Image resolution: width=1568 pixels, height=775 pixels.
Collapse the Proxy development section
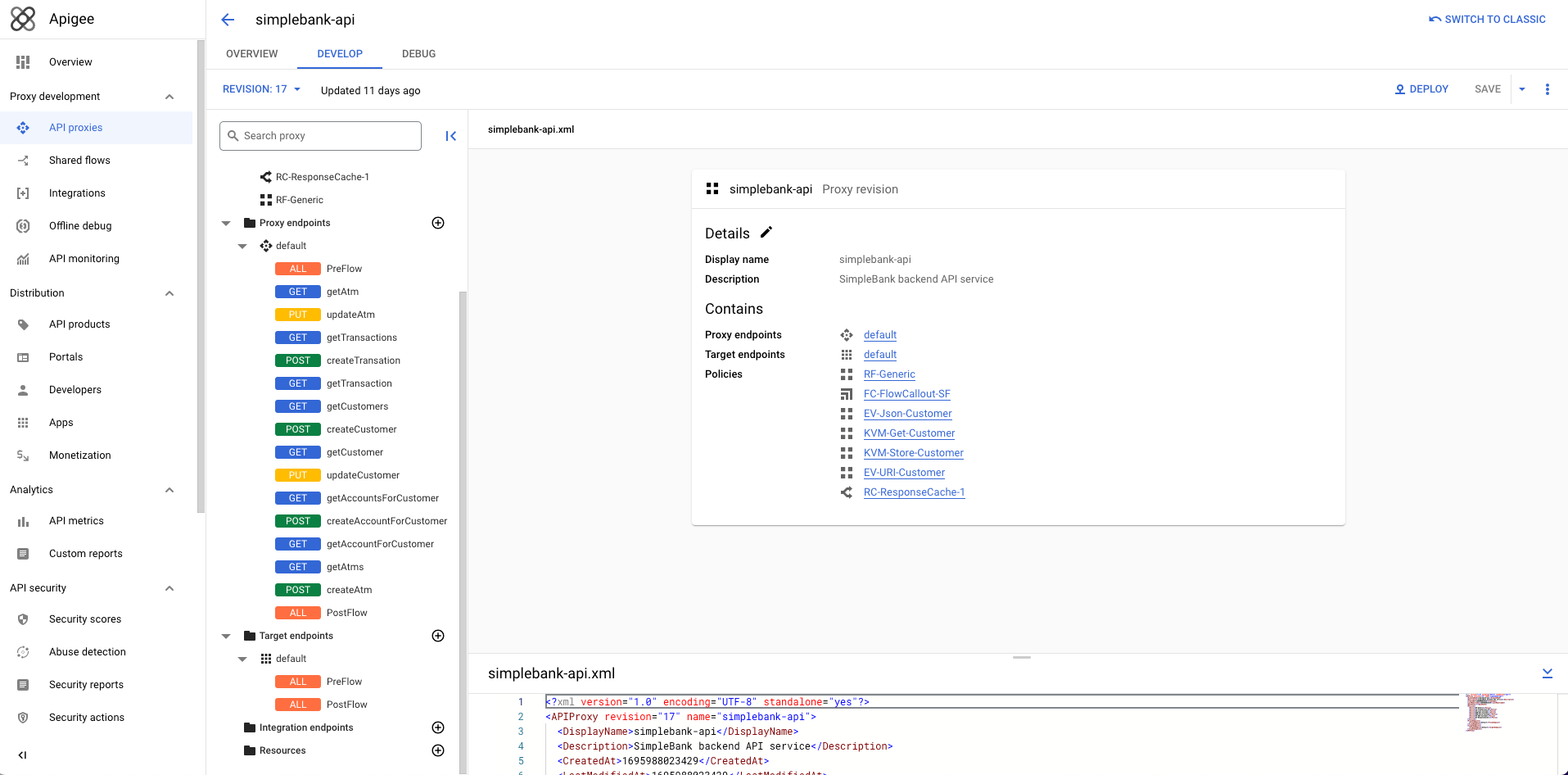[x=169, y=97]
